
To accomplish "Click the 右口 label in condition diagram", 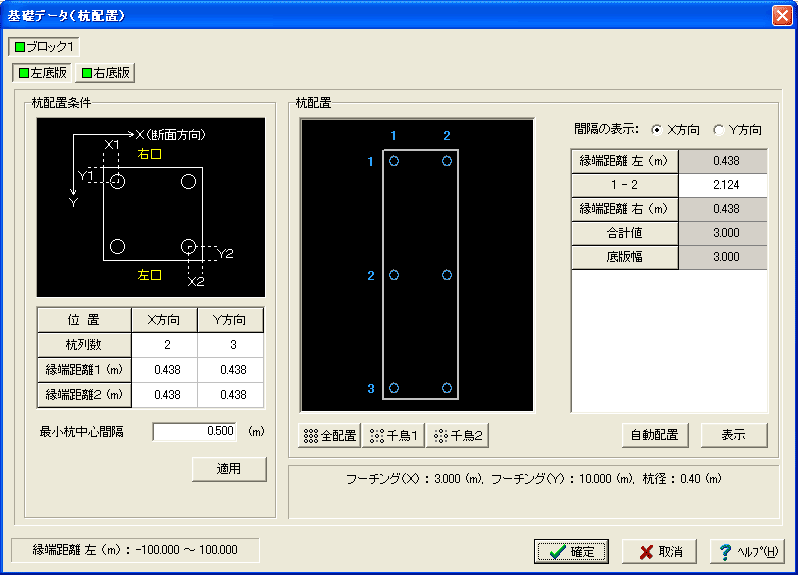I will pyautogui.click(x=150, y=154).
